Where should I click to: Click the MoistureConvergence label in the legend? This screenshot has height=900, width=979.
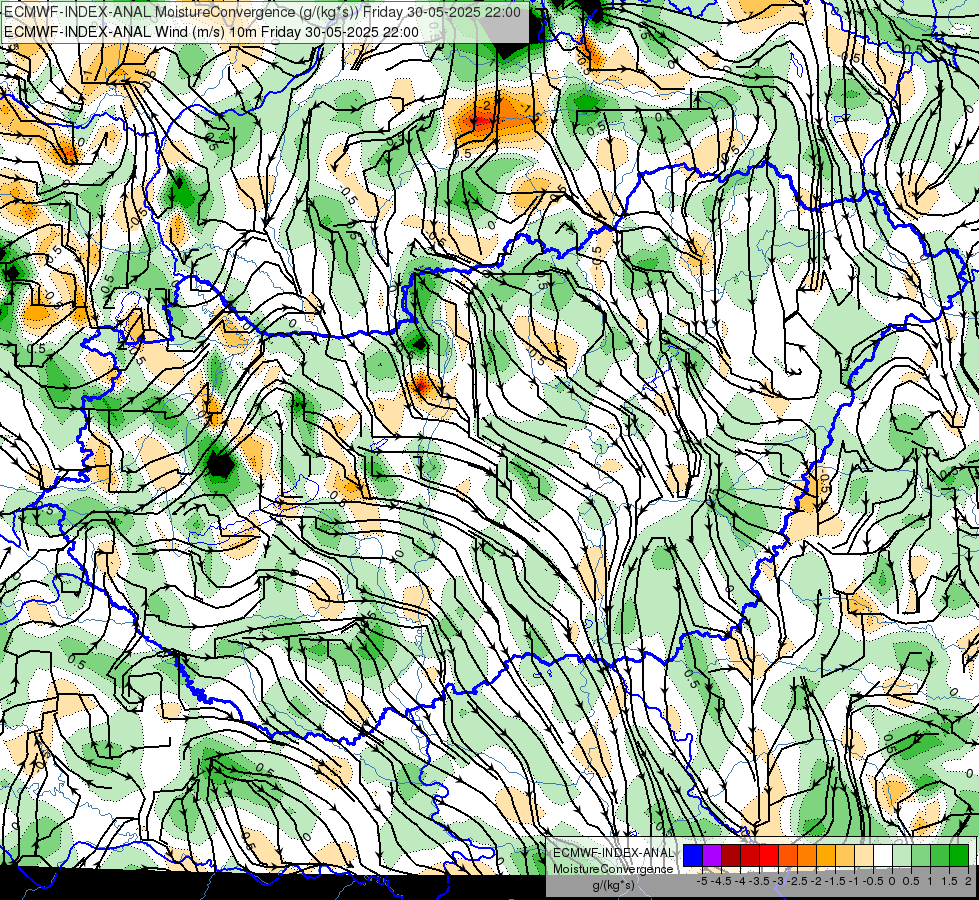click(x=613, y=869)
